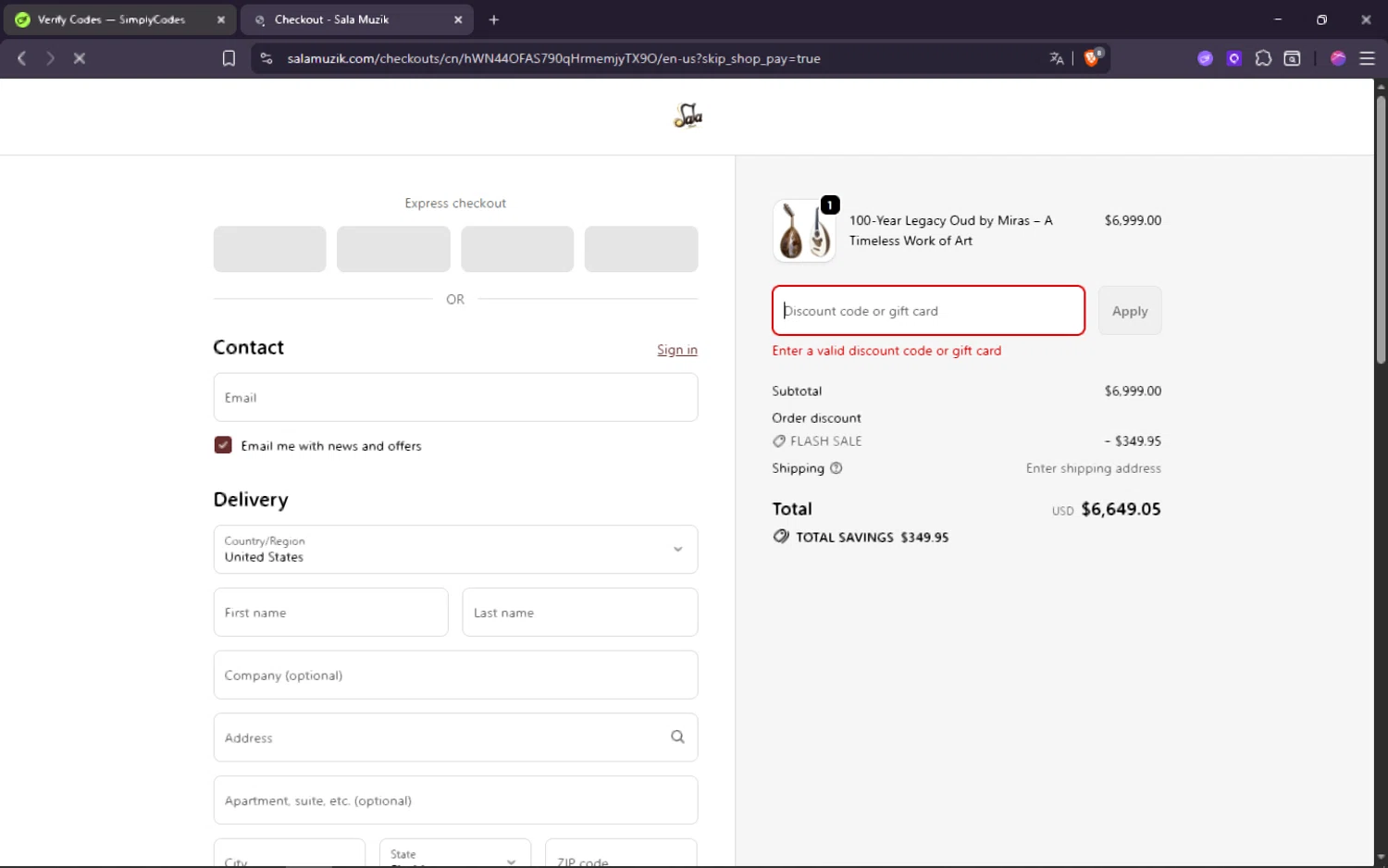The width and height of the screenshot is (1388, 868).
Task: Click the Discount code or gift card field
Action: tap(928, 311)
